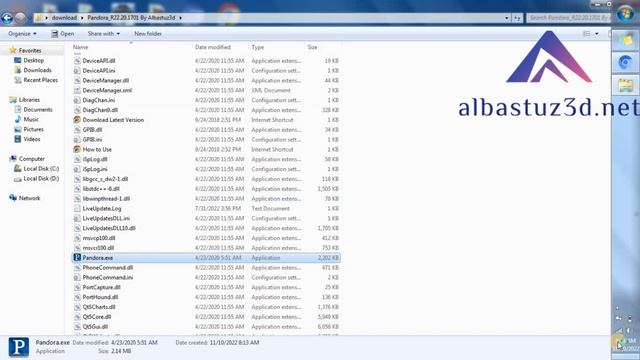The width and height of the screenshot is (640, 360).
Task: Select Libraries in navigation pane
Action: click(x=29, y=100)
